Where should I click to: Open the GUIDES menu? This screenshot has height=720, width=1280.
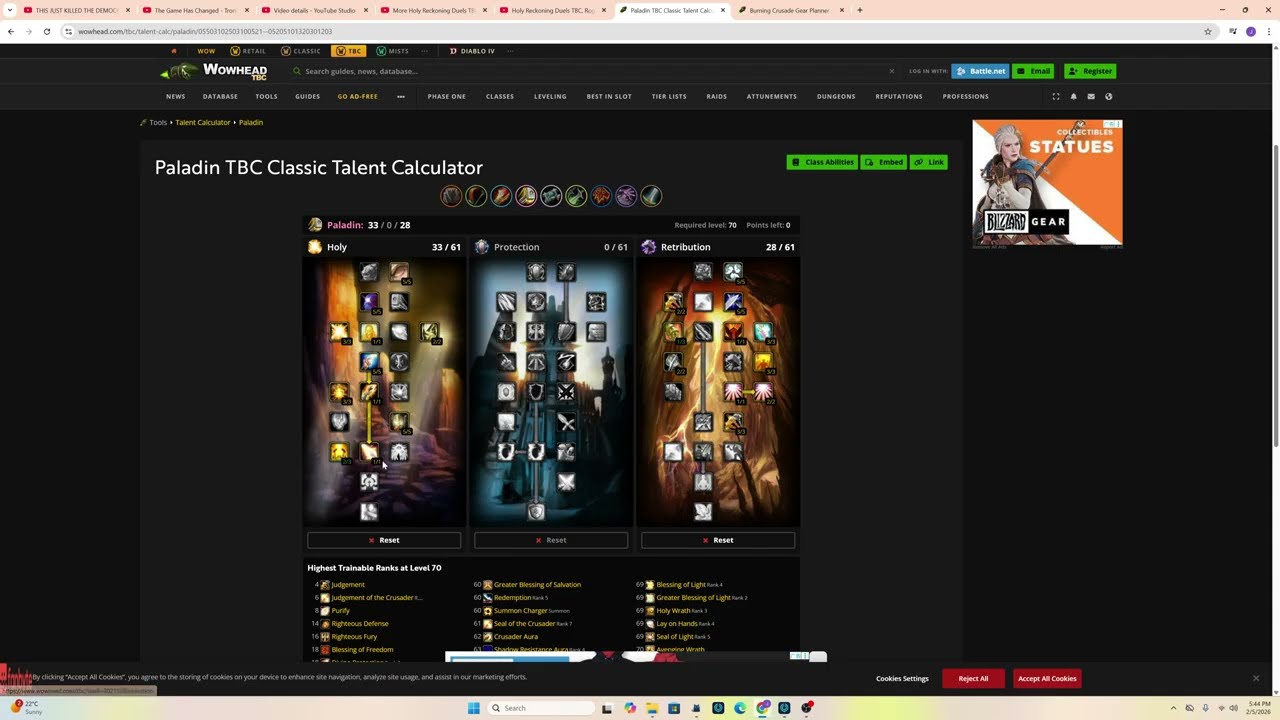308,97
